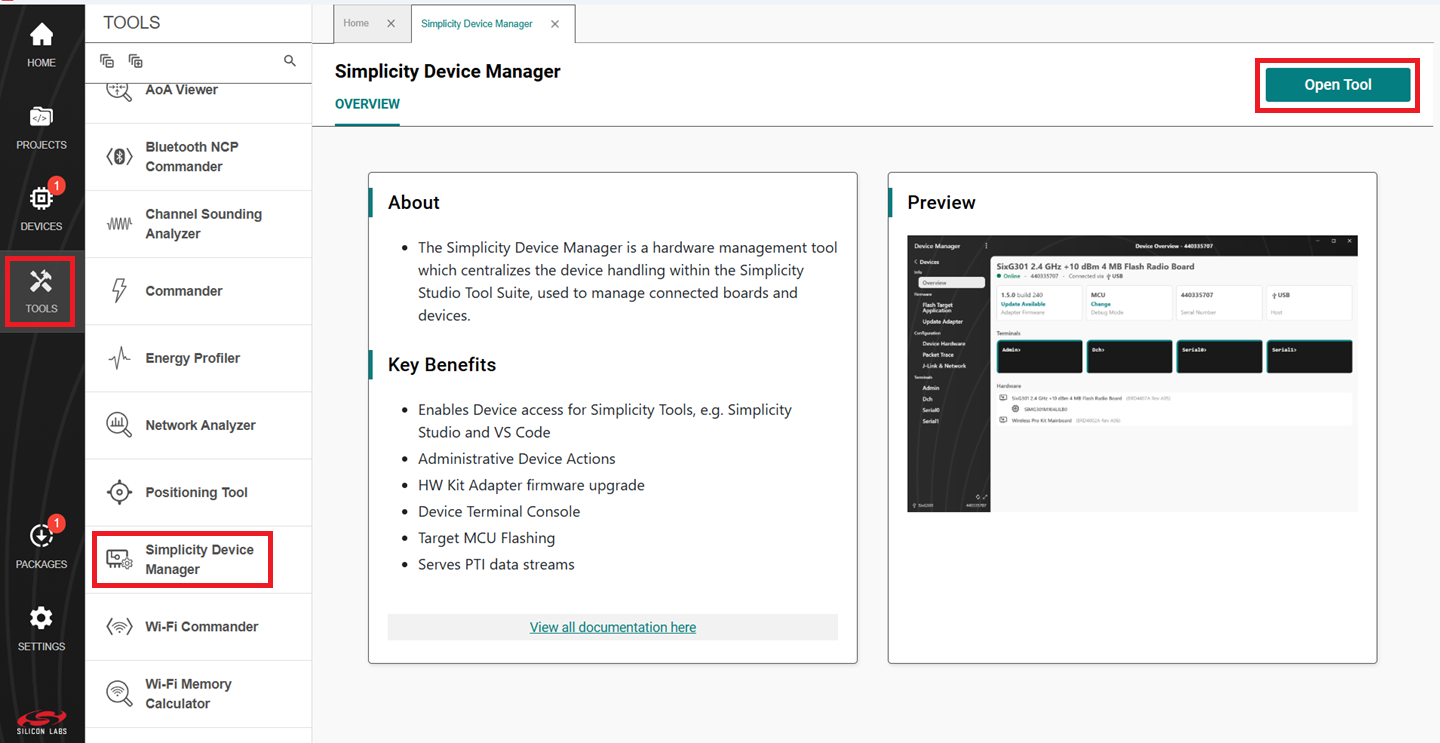The width and height of the screenshot is (1440, 743).
Task: Close the Simplicity Device Manager tab
Action: coord(556,23)
